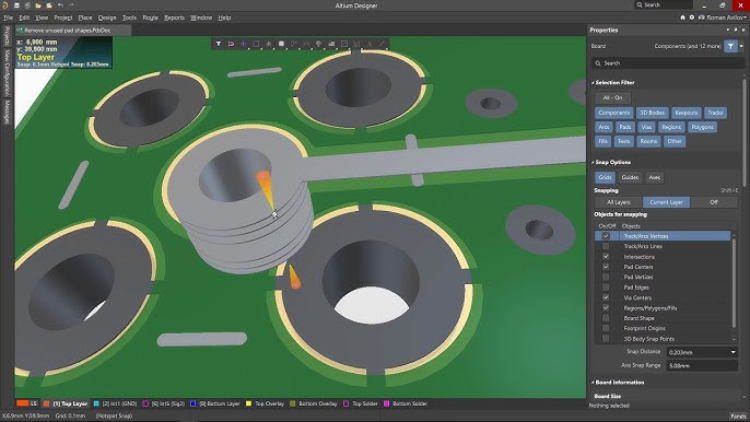
Task: Enable Track/Arcs Lines snapping checkbox
Action: [606, 246]
